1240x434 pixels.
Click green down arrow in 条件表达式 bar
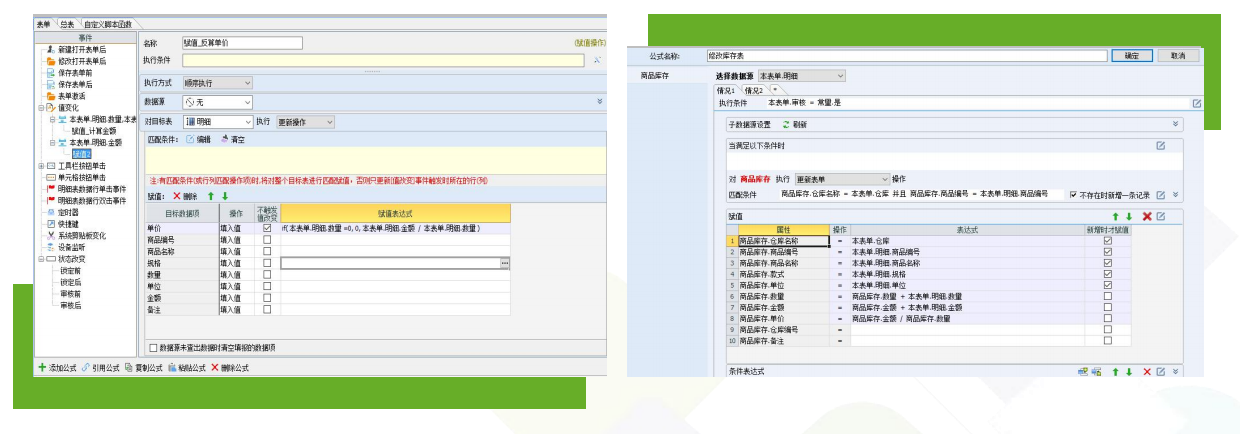[x=1129, y=372]
